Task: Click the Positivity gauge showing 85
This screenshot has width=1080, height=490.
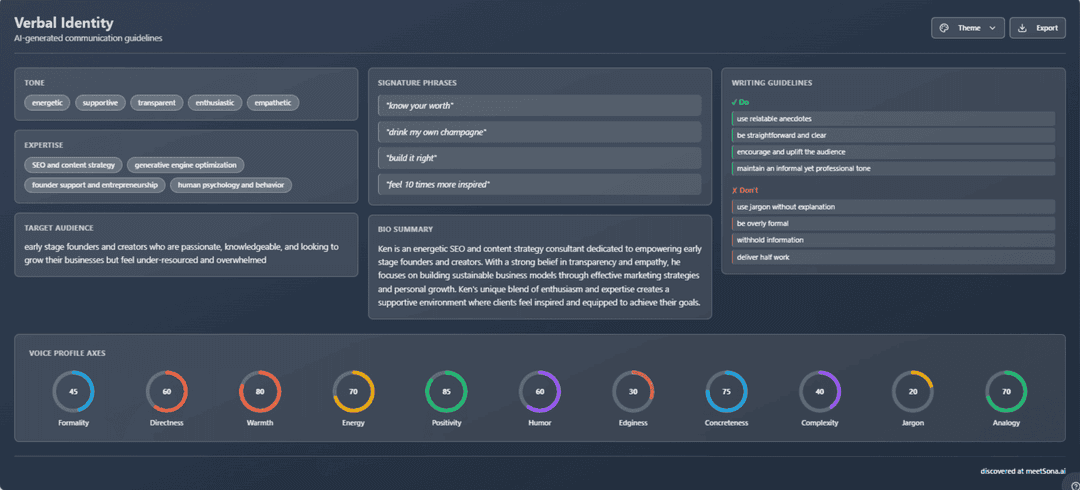Action: 446,391
